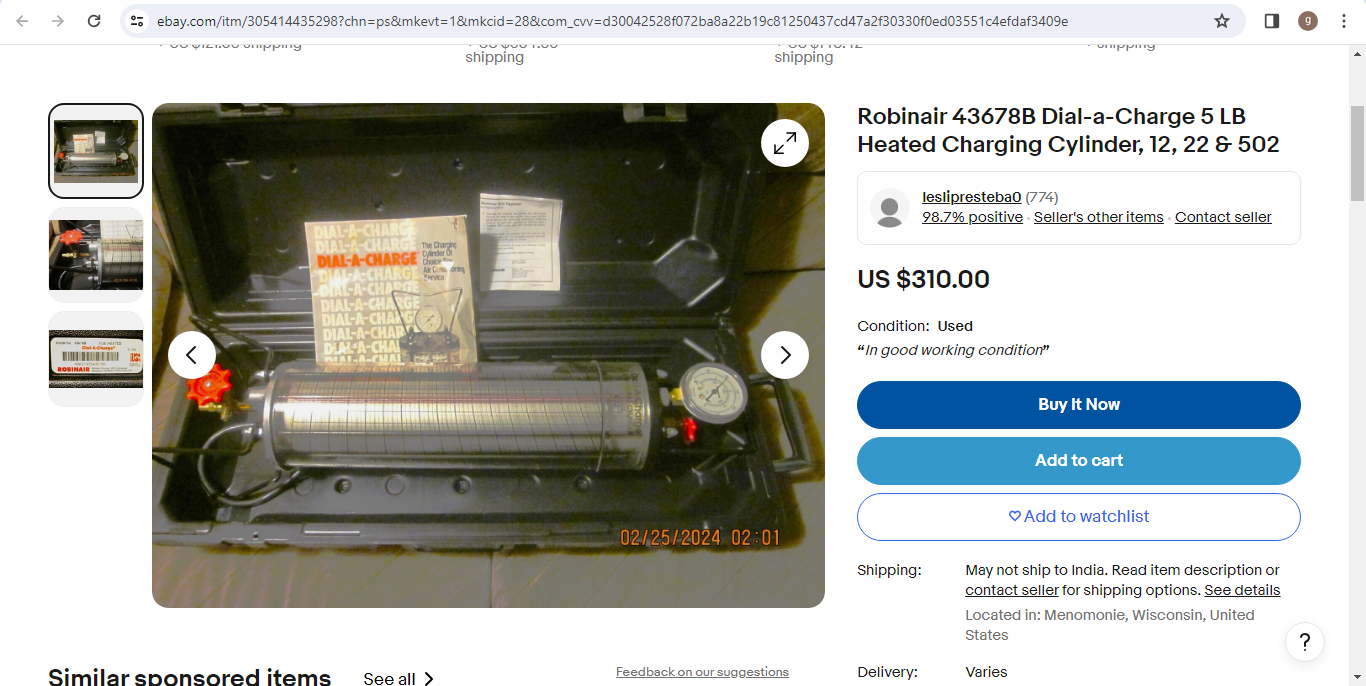
Task: Open the browser side panel
Action: [x=1272, y=21]
